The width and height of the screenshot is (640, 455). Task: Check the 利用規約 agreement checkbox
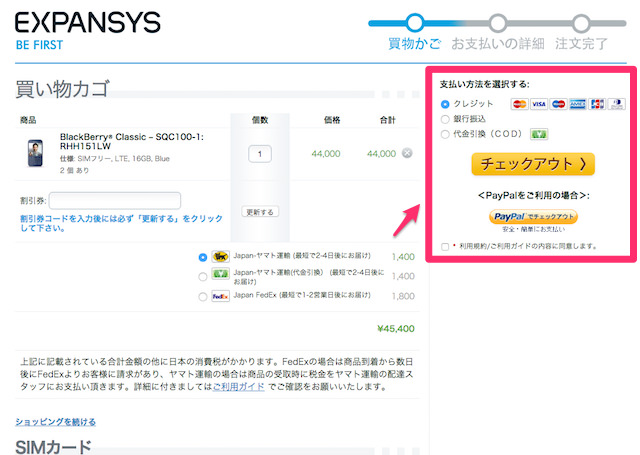click(445, 246)
